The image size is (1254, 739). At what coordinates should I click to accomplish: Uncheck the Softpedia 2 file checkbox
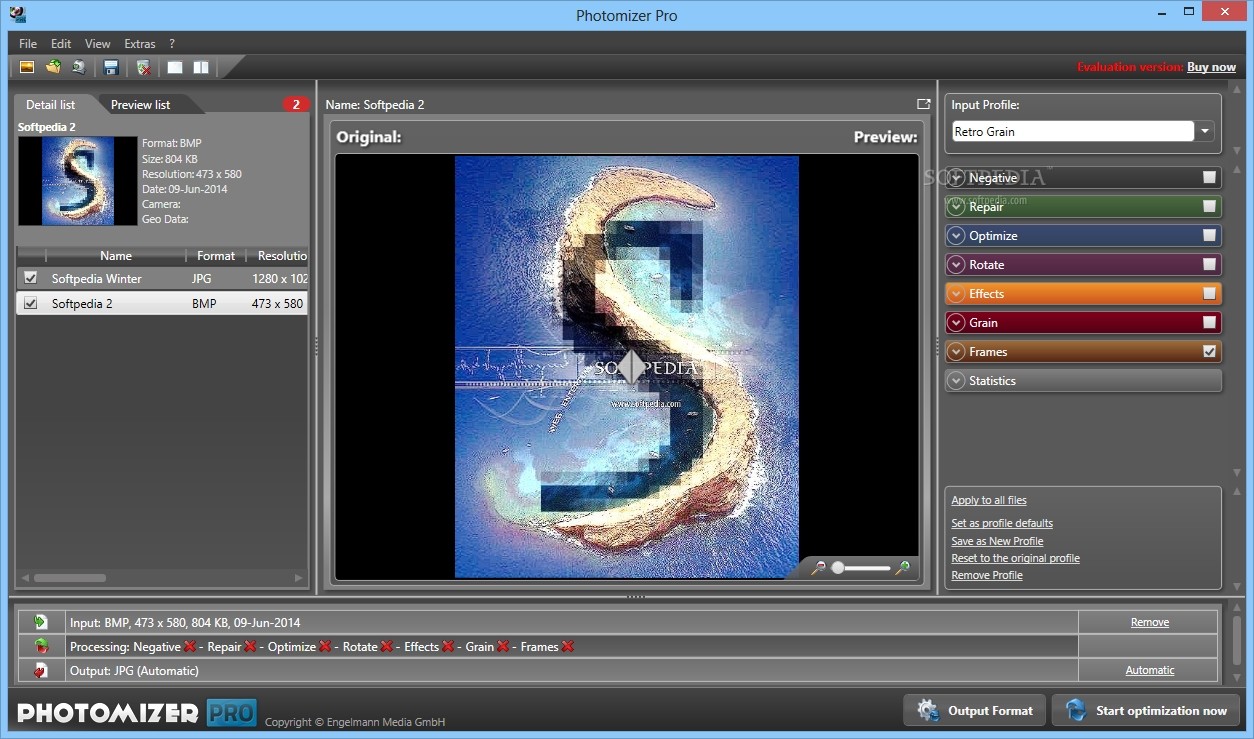point(31,303)
